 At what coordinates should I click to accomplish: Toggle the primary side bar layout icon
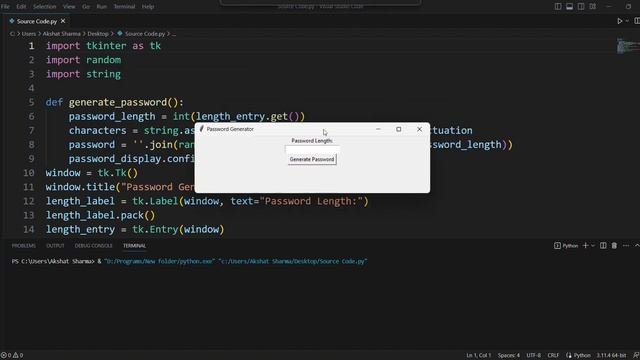point(558,7)
